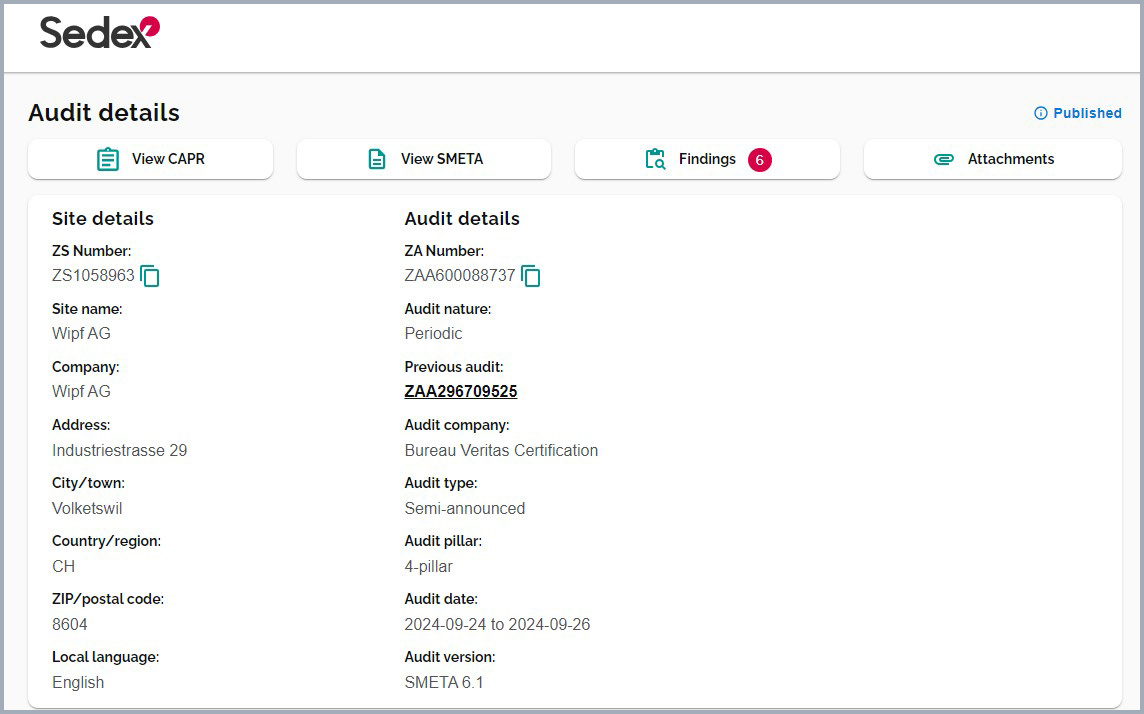Screen dimensions: 1144x714
Task: Click the Volketswil city value
Action: point(88,508)
